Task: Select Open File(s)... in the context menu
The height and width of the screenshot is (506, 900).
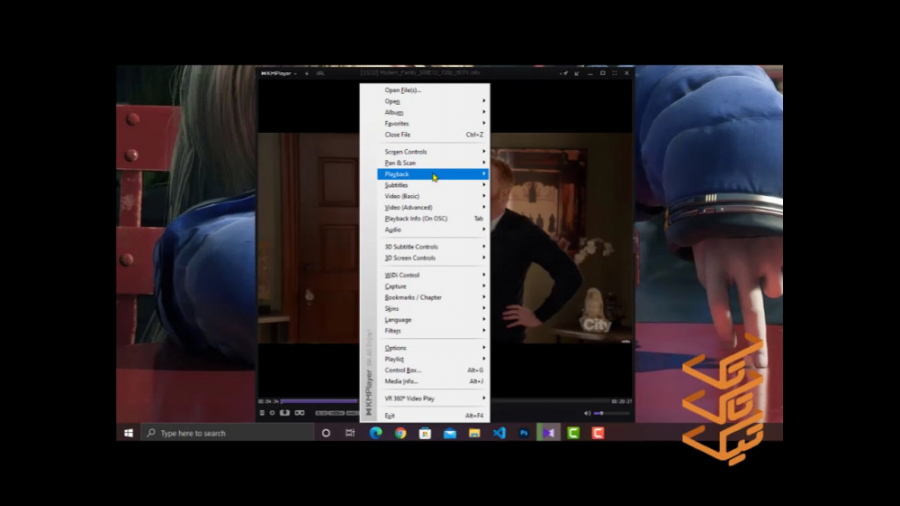Action: (x=433, y=90)
